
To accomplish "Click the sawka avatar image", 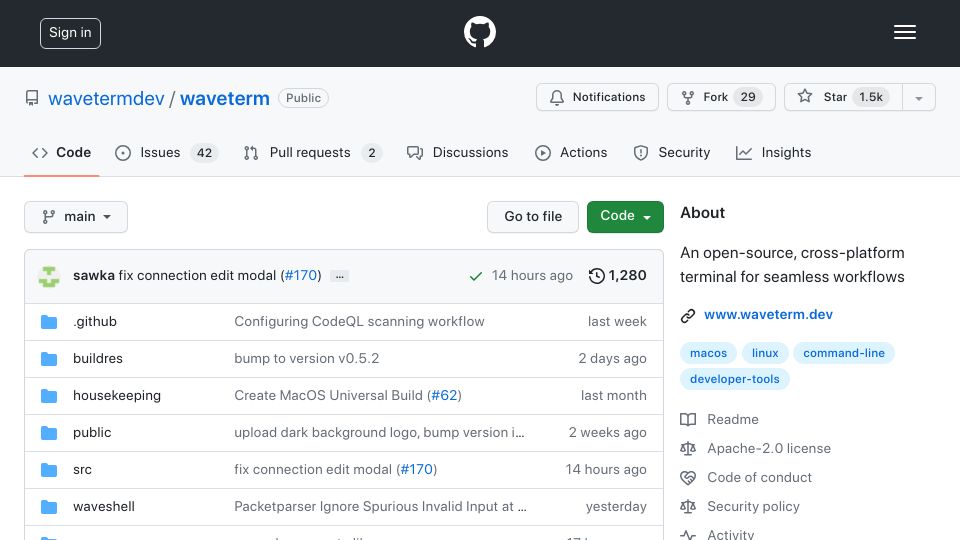I will [x=49, y=276].
